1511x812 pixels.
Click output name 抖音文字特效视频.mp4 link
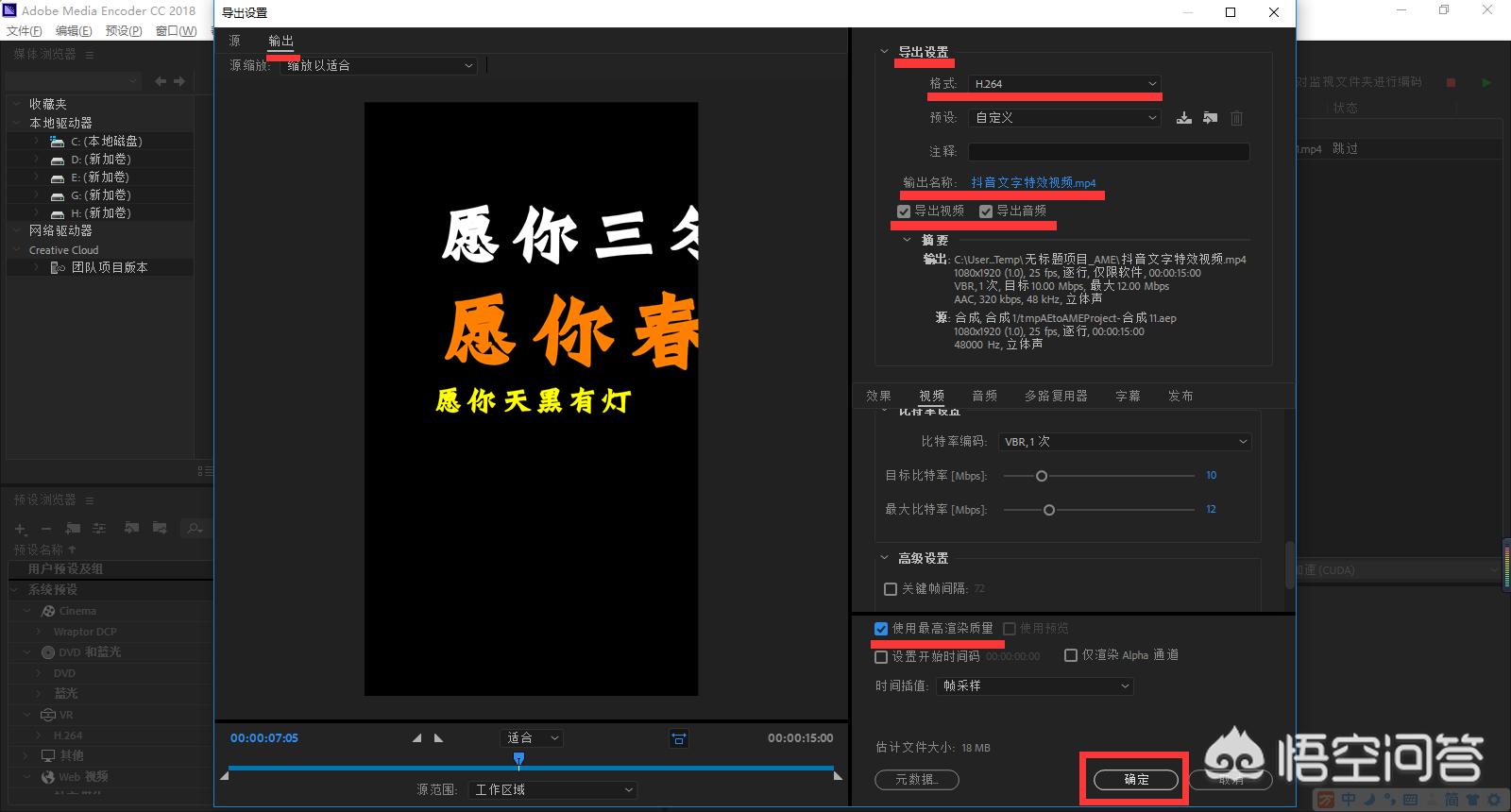(x=1033, y=183)
